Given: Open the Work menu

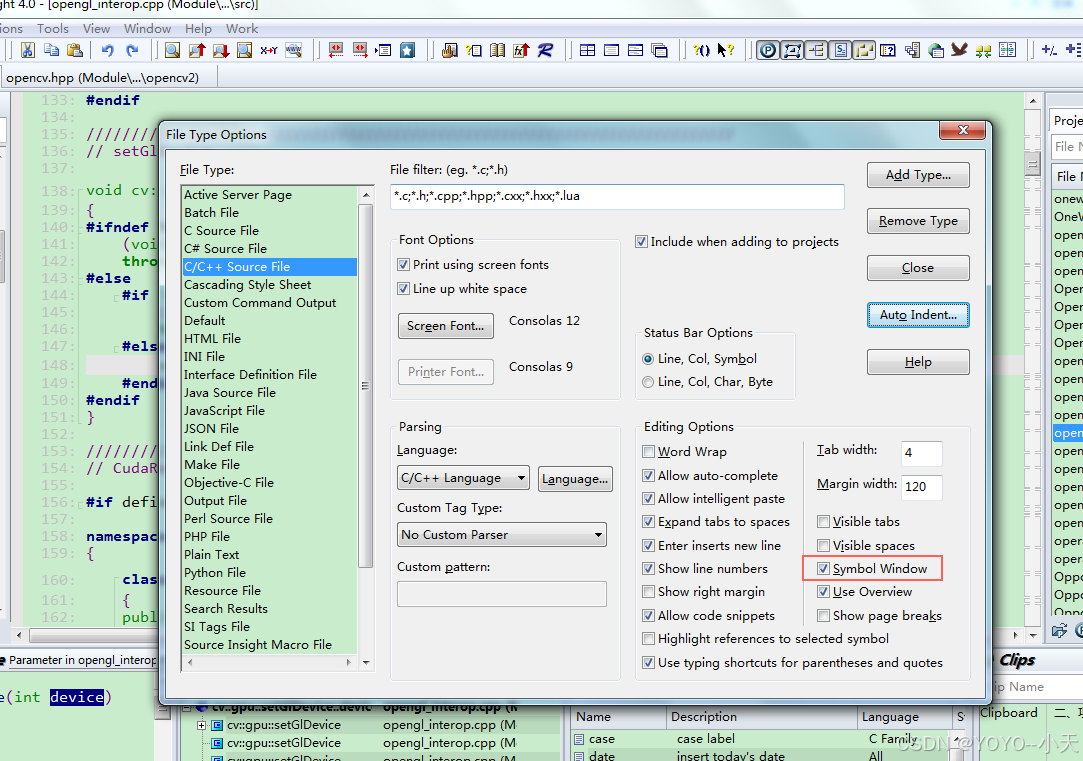Looking at the screenshot, I should click(242, 28).
